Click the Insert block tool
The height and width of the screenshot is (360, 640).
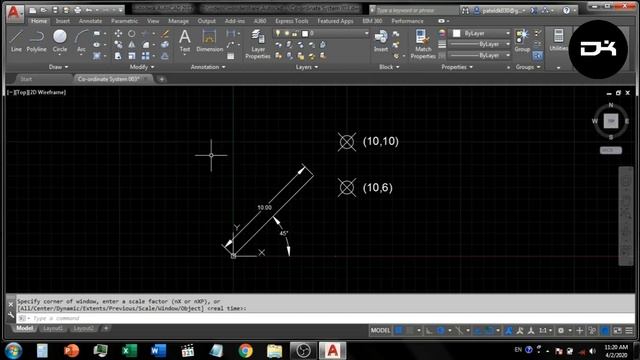381,41
